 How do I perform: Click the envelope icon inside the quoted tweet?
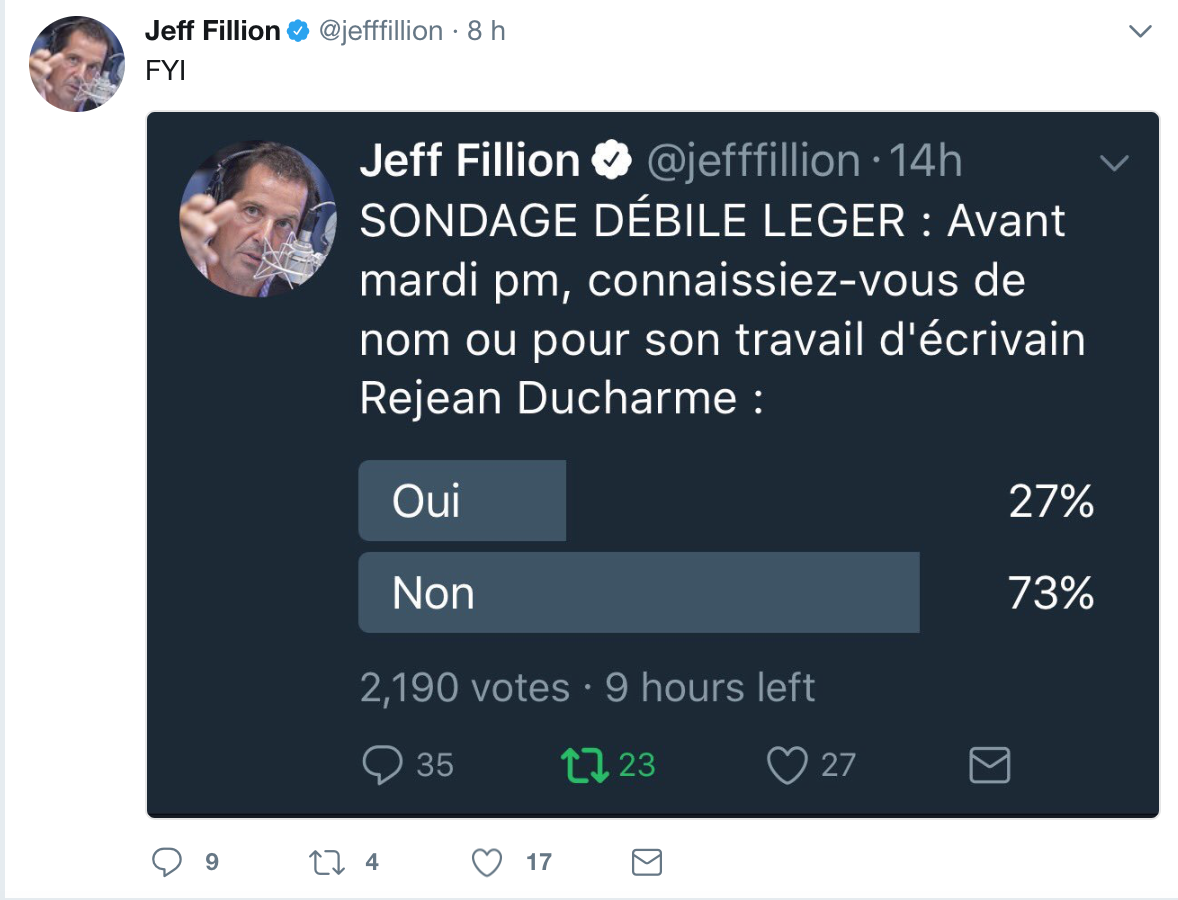[x=989, y=765]
